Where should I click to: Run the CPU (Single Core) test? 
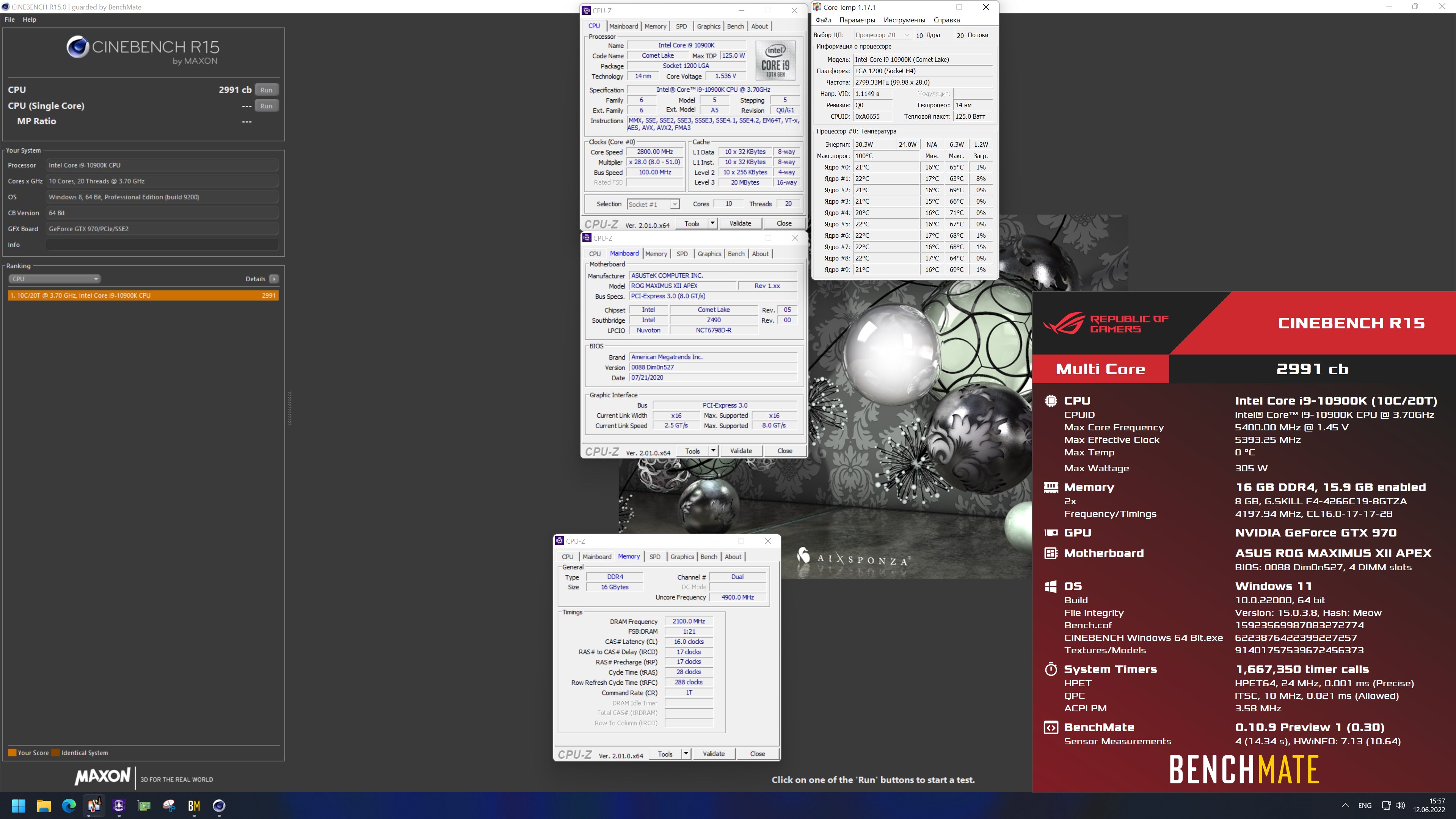click(x=266, y=106)
